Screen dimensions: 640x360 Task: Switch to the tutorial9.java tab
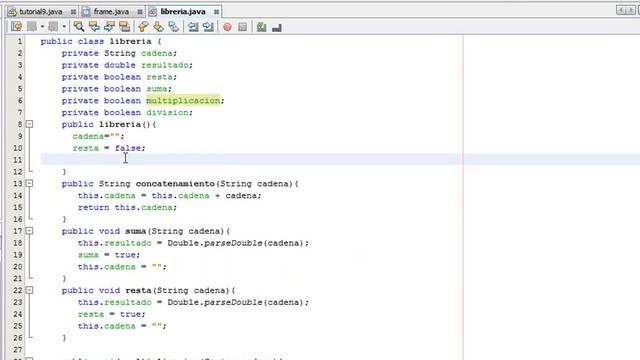(x=41, y=12)
